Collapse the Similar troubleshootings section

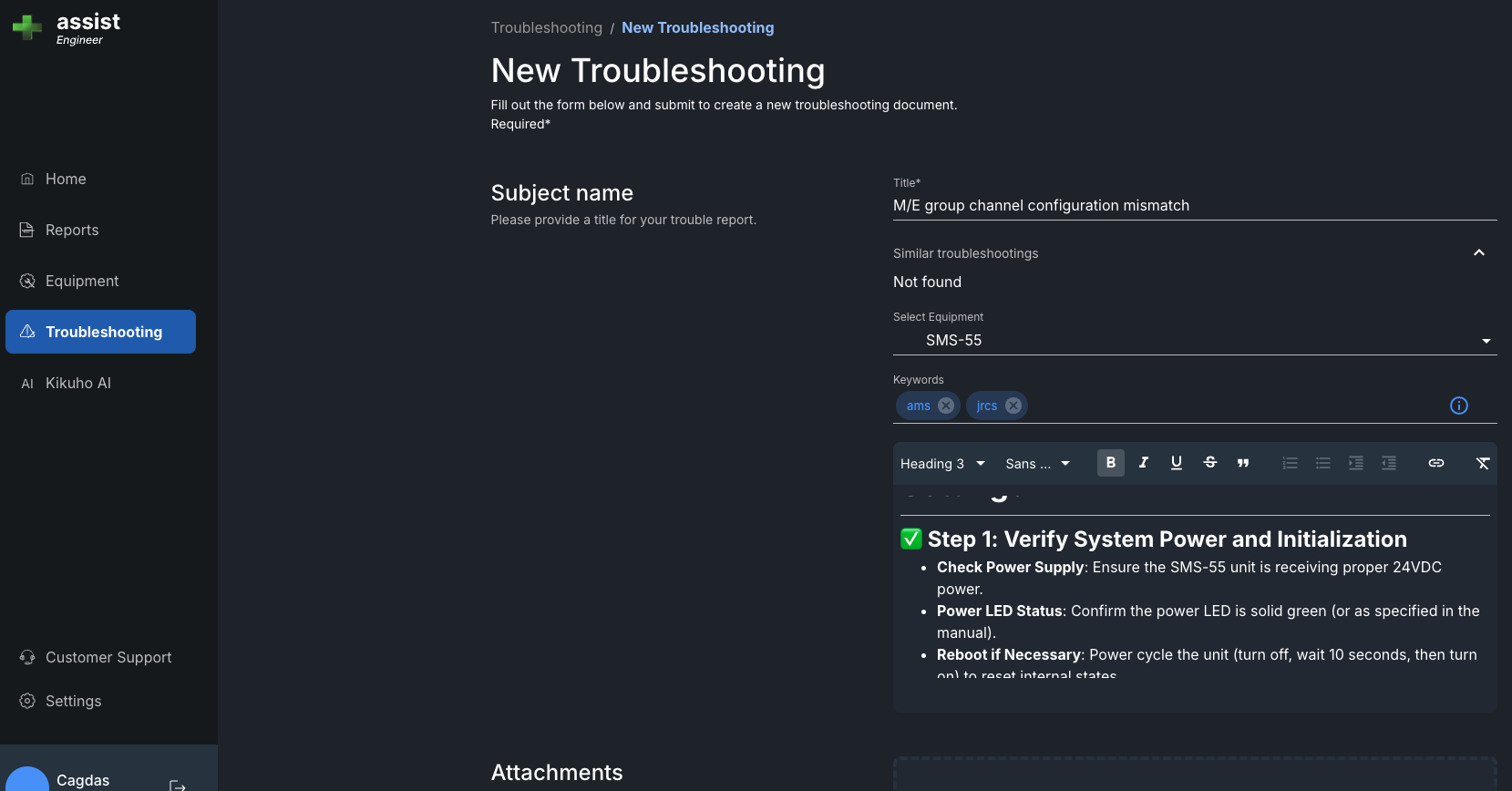[x=1479, y=252]
